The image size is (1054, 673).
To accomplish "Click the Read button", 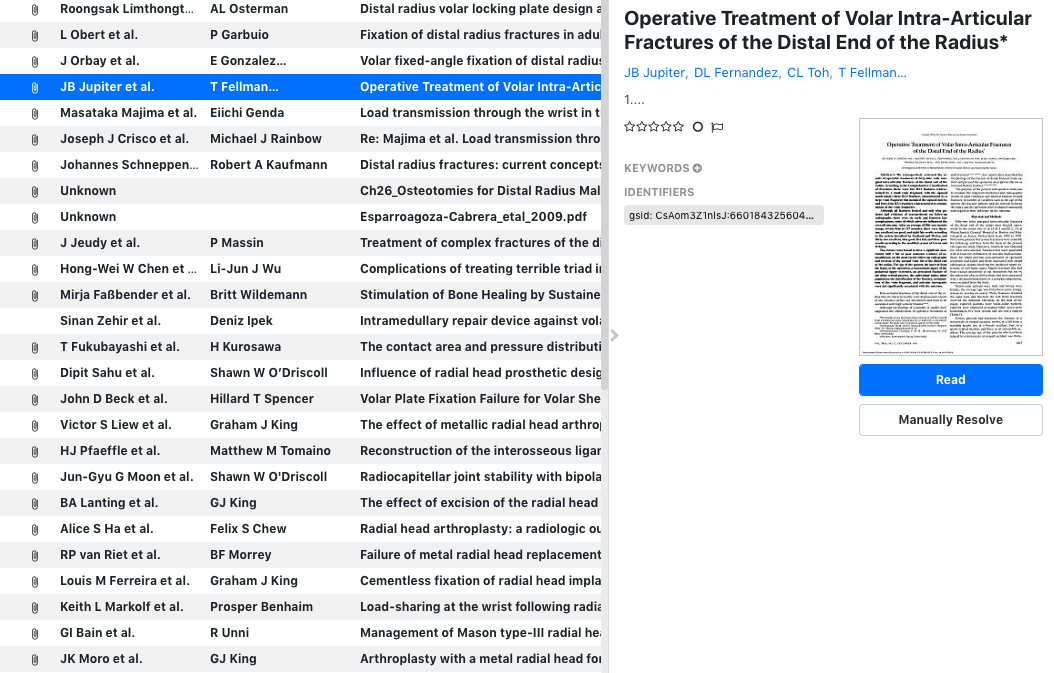I will click(949, 379).
